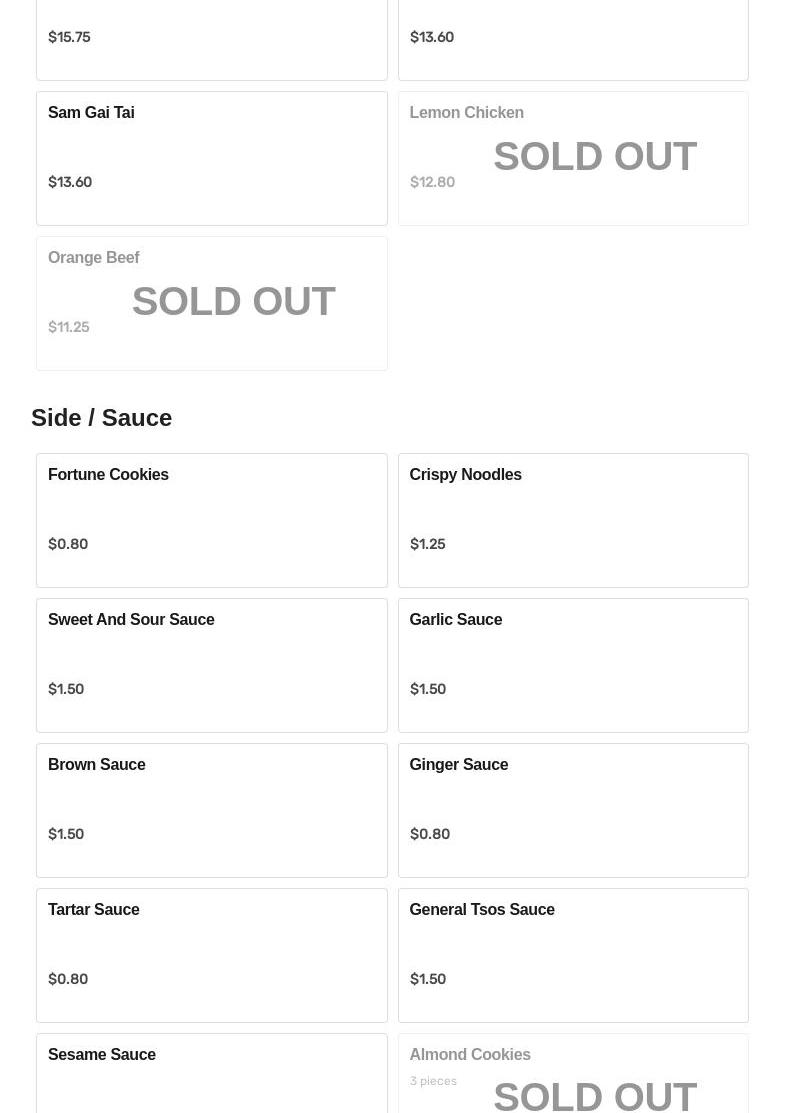Image resolution: width=785 pixels, height=1113 pixels.
Task: Pick the Garlic Sauce side
Action: 572,665
